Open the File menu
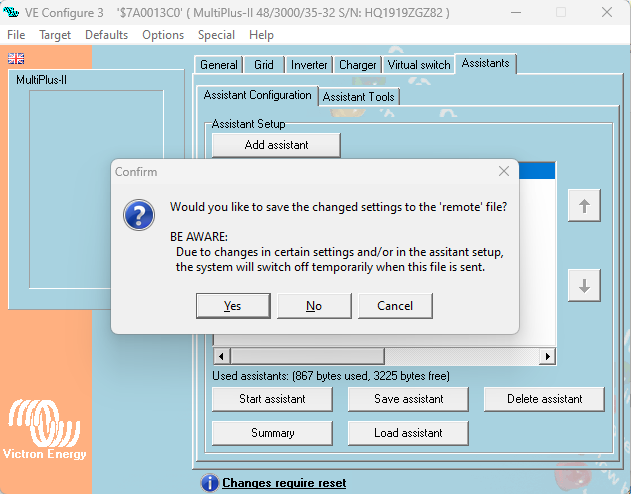Viewport: 631px width, 494px height. point(17,34)
